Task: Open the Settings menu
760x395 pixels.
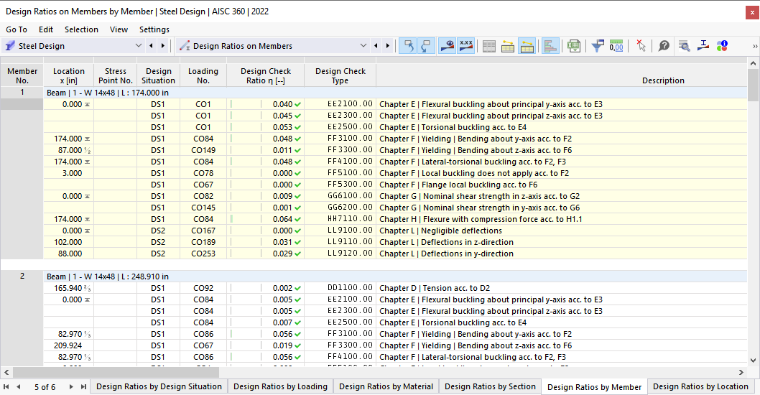Action: point(154,30)
